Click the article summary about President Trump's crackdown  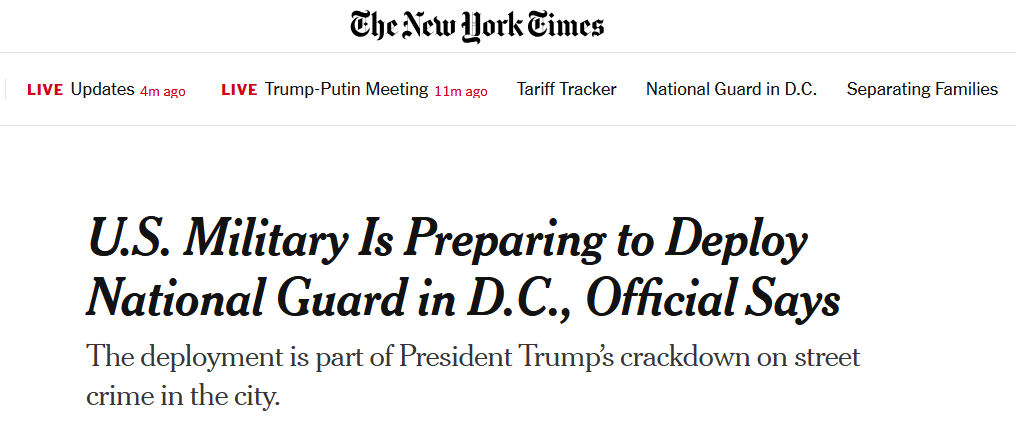(472, 357)
